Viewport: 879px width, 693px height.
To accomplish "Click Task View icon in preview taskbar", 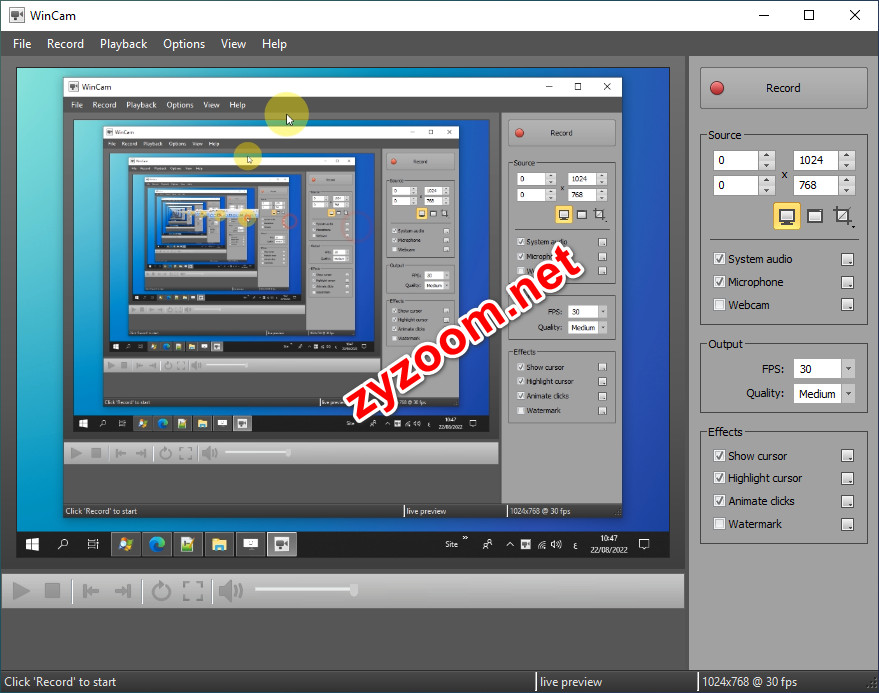I will pos(93,544).
